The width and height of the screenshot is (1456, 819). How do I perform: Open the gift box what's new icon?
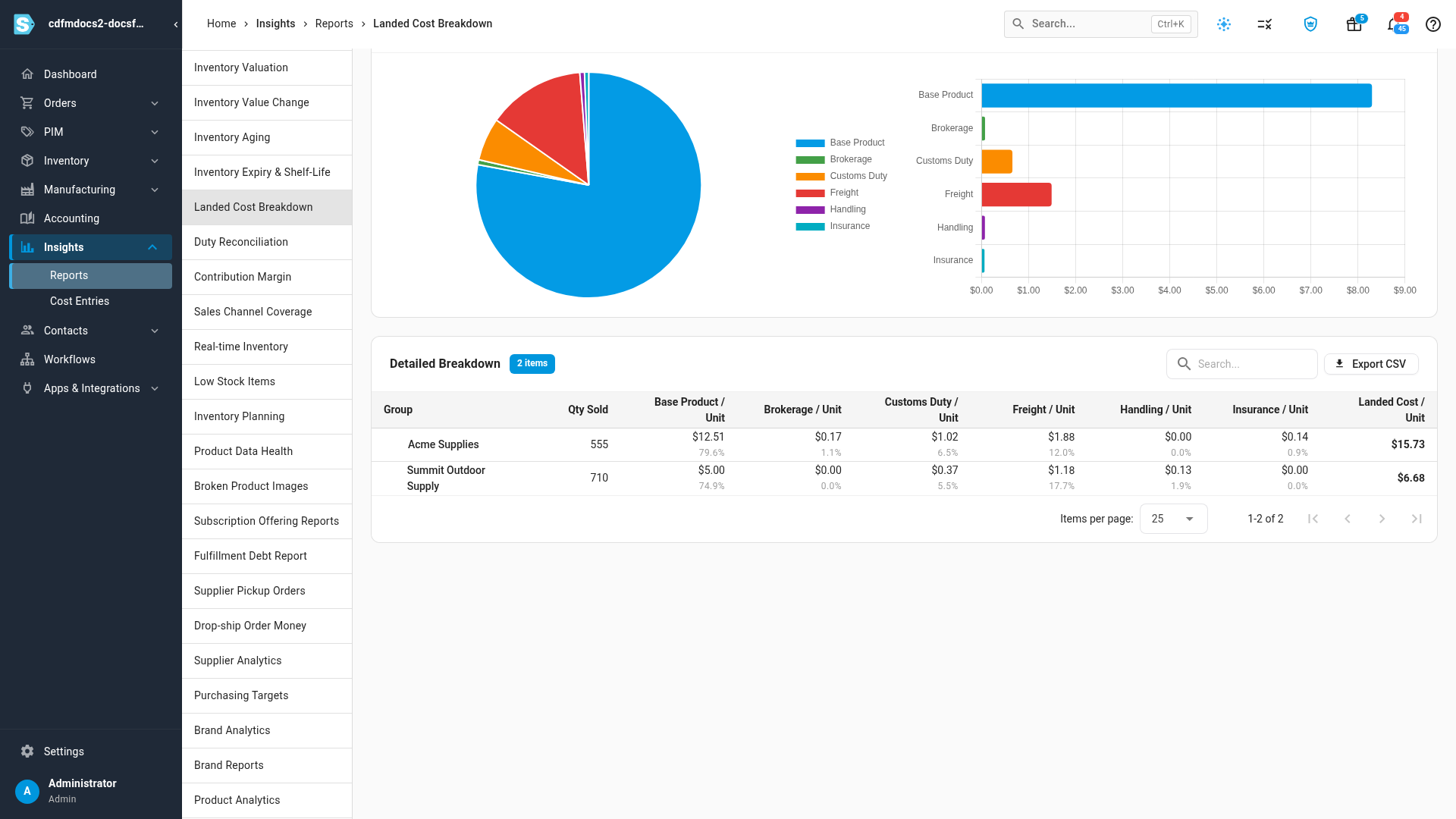click(1354, 24)
